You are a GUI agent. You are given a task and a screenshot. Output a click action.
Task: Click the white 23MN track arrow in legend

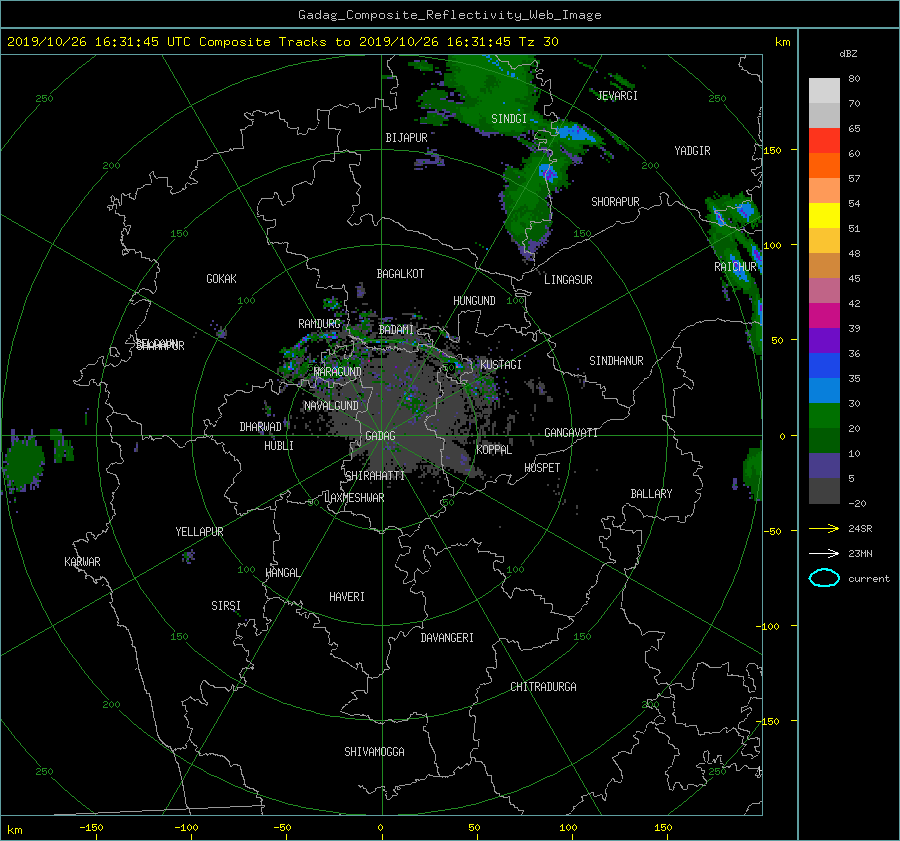(x=824, y=553)
